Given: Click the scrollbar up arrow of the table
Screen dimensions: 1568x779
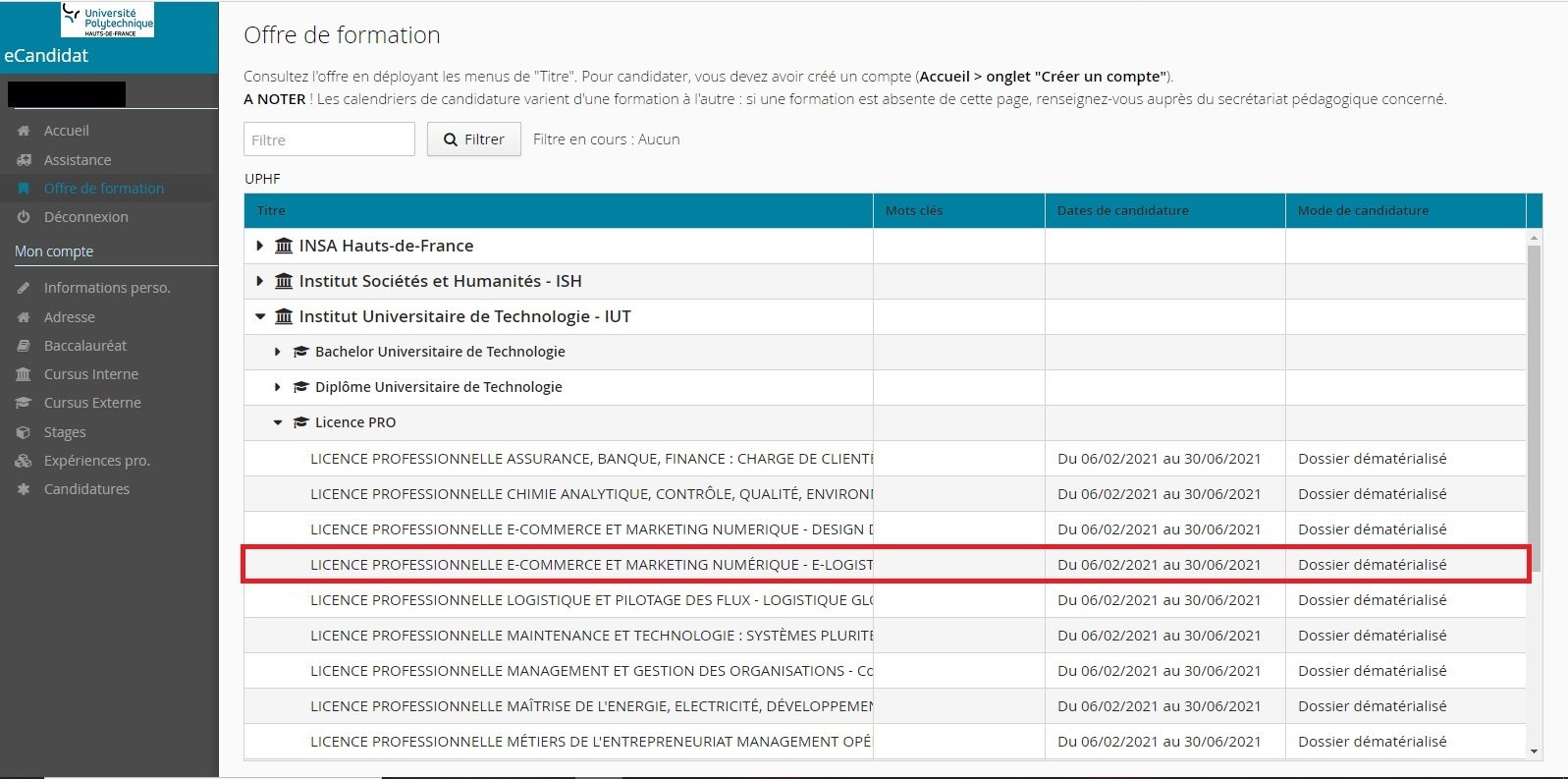Looking at the screenshot, I should coord(1535,238).
